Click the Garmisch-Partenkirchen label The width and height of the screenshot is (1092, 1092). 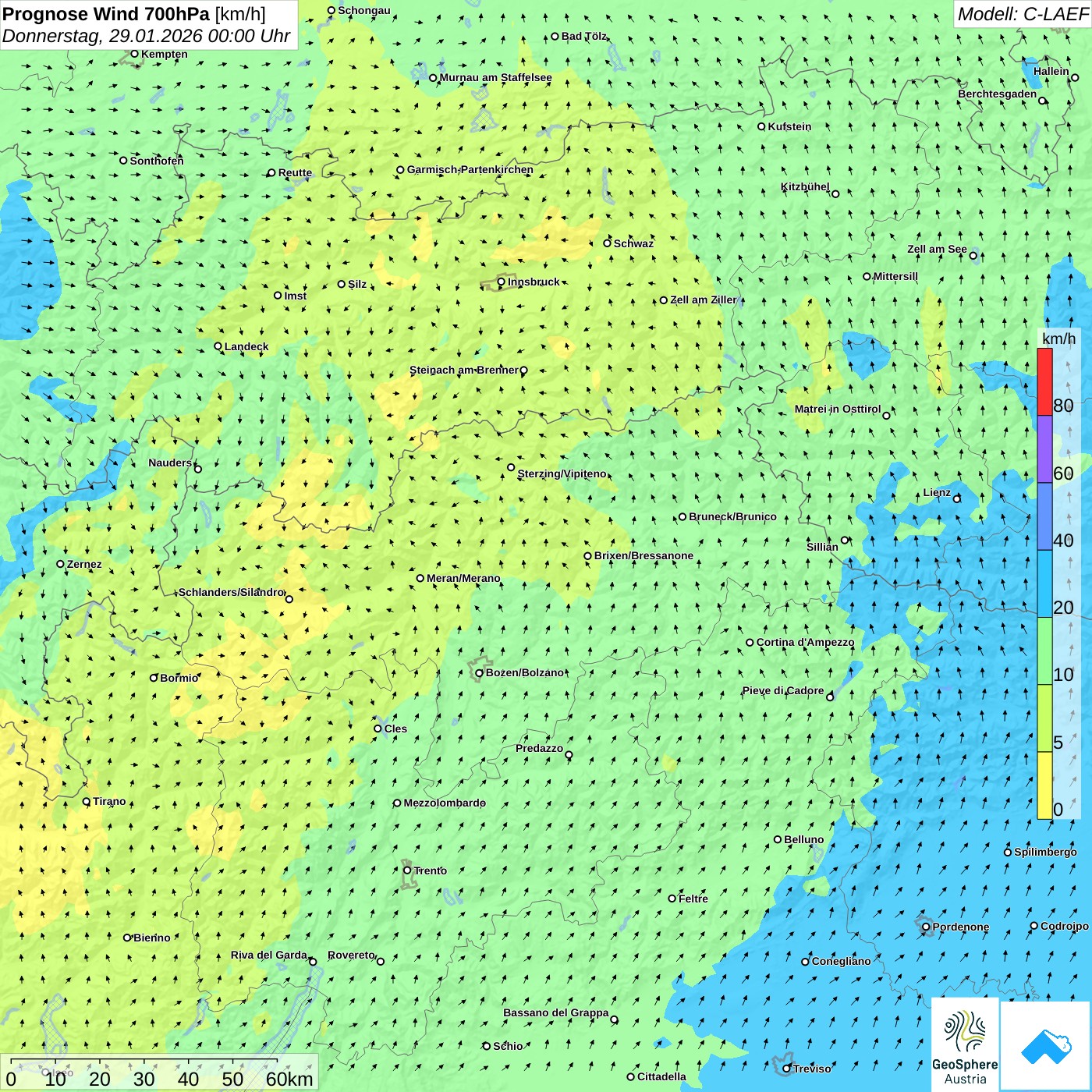pyautogui.click(x=470, y=169)
